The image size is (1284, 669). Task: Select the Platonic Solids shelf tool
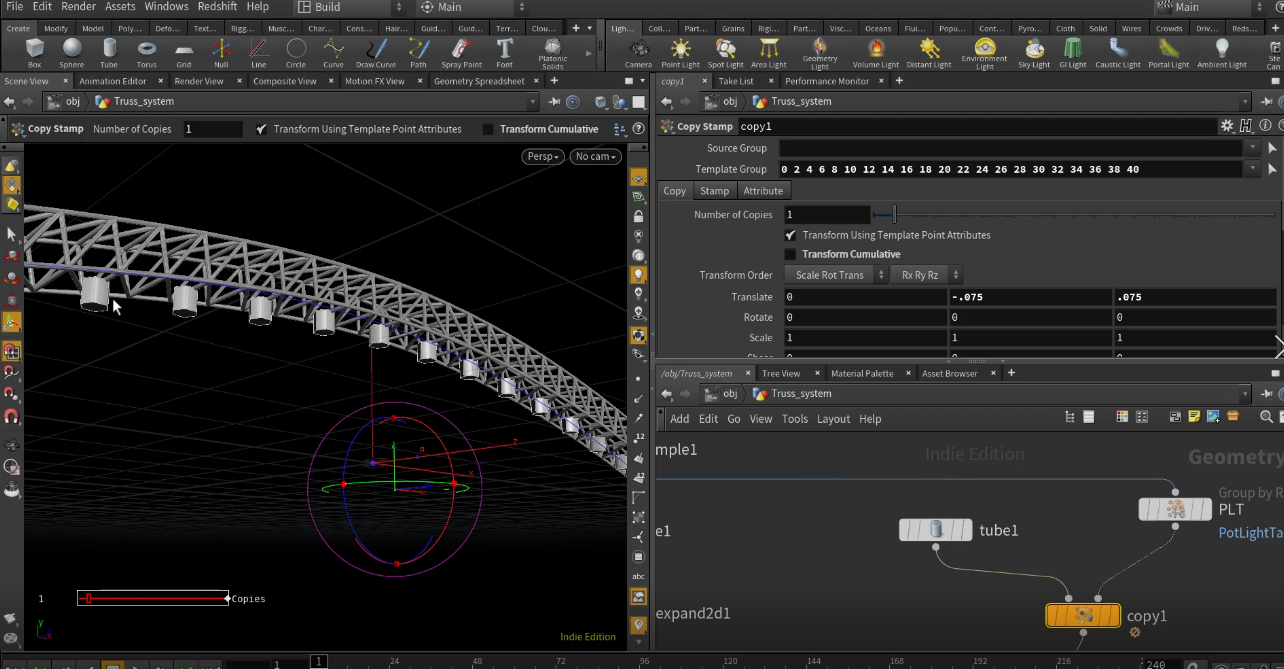[x=553, y=54]
